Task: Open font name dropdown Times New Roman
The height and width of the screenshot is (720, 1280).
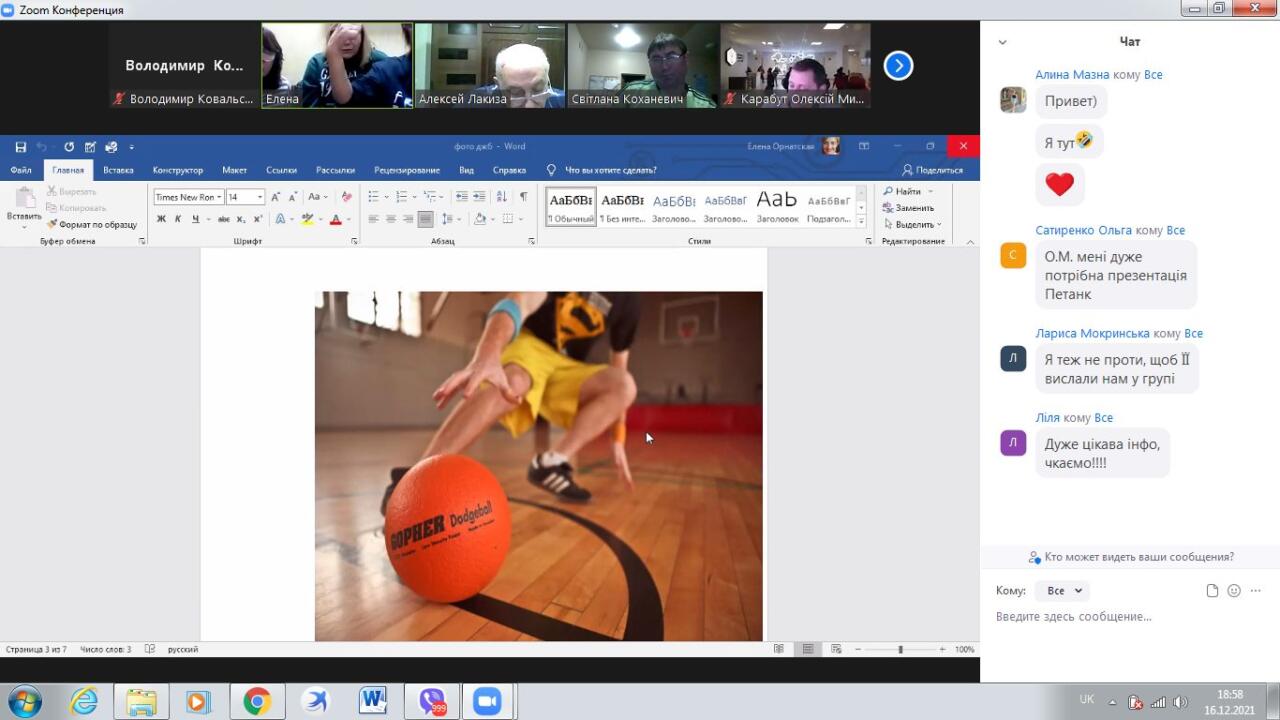Action: (219, 197)
